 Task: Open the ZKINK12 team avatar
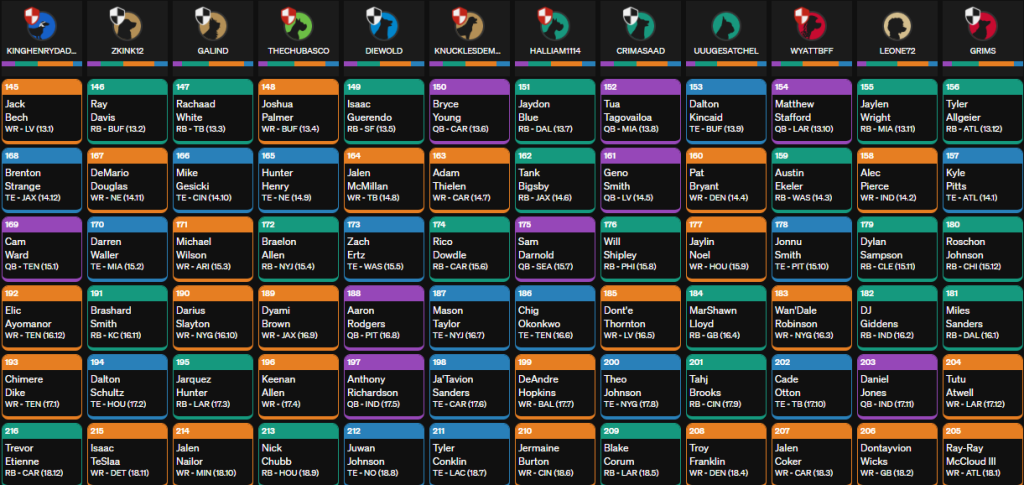[x=127, y=22]
